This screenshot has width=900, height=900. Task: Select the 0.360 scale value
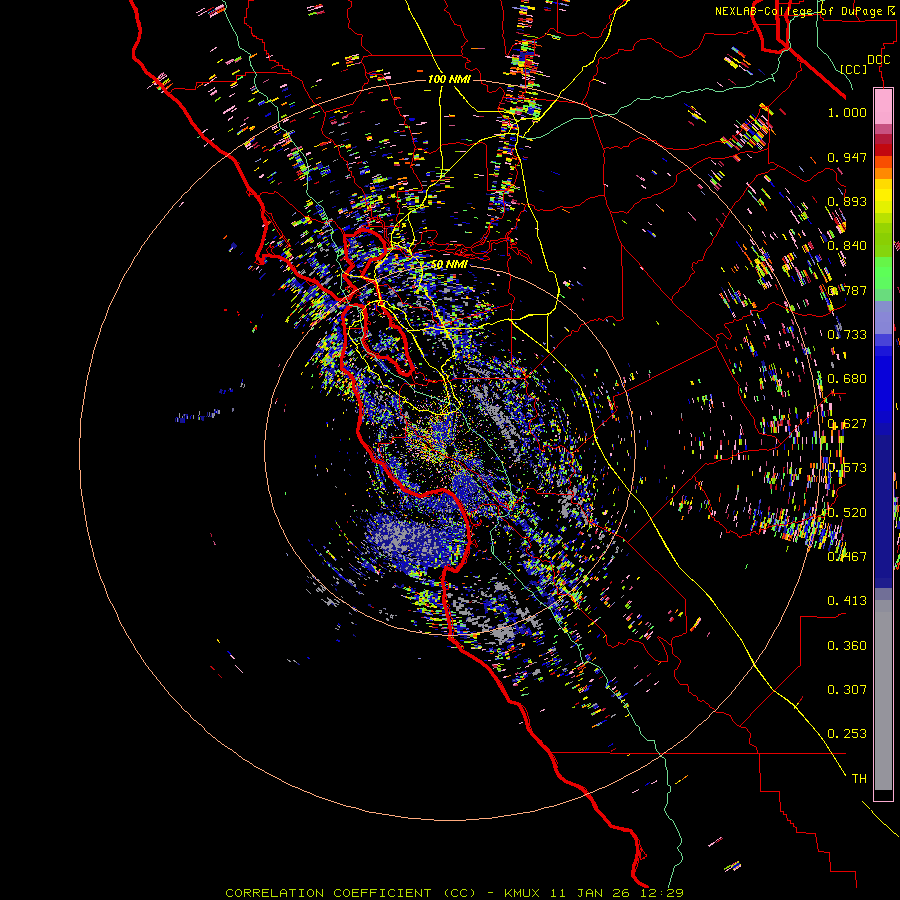pos(847,646)
